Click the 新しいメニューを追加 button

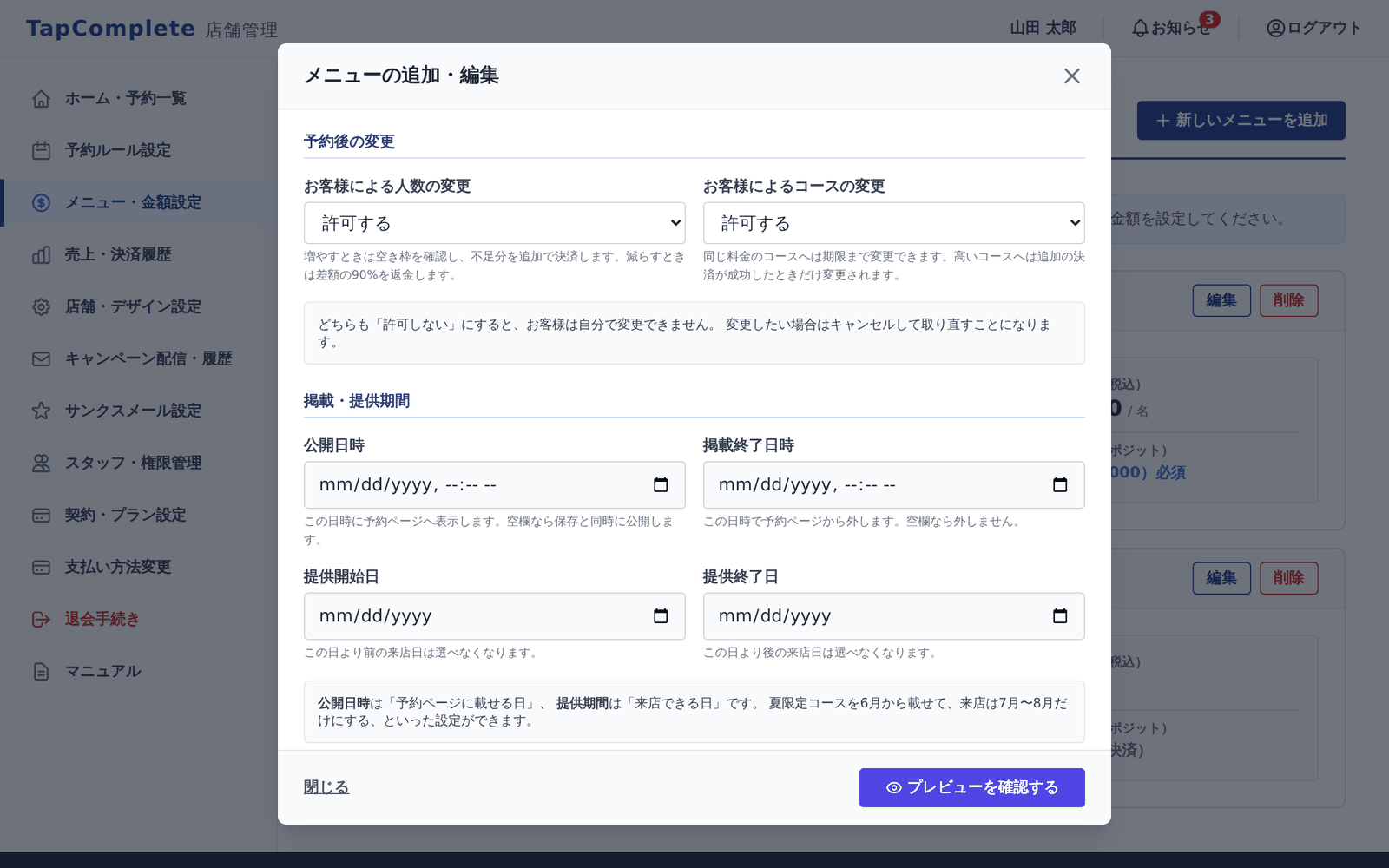click(x=1241, y=121)
